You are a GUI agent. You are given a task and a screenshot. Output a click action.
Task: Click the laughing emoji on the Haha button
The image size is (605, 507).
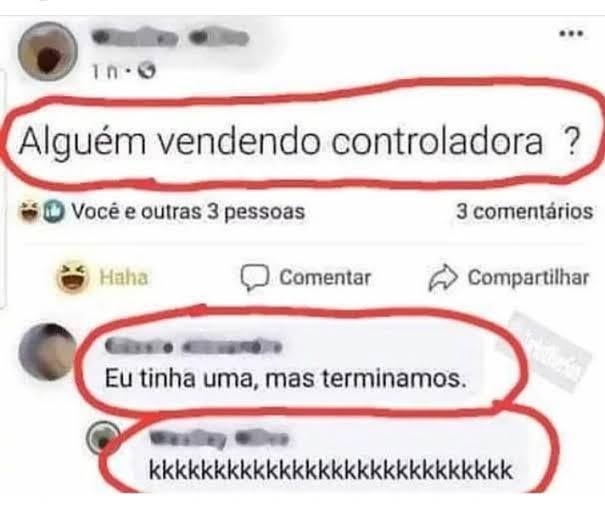pos(72,277)
